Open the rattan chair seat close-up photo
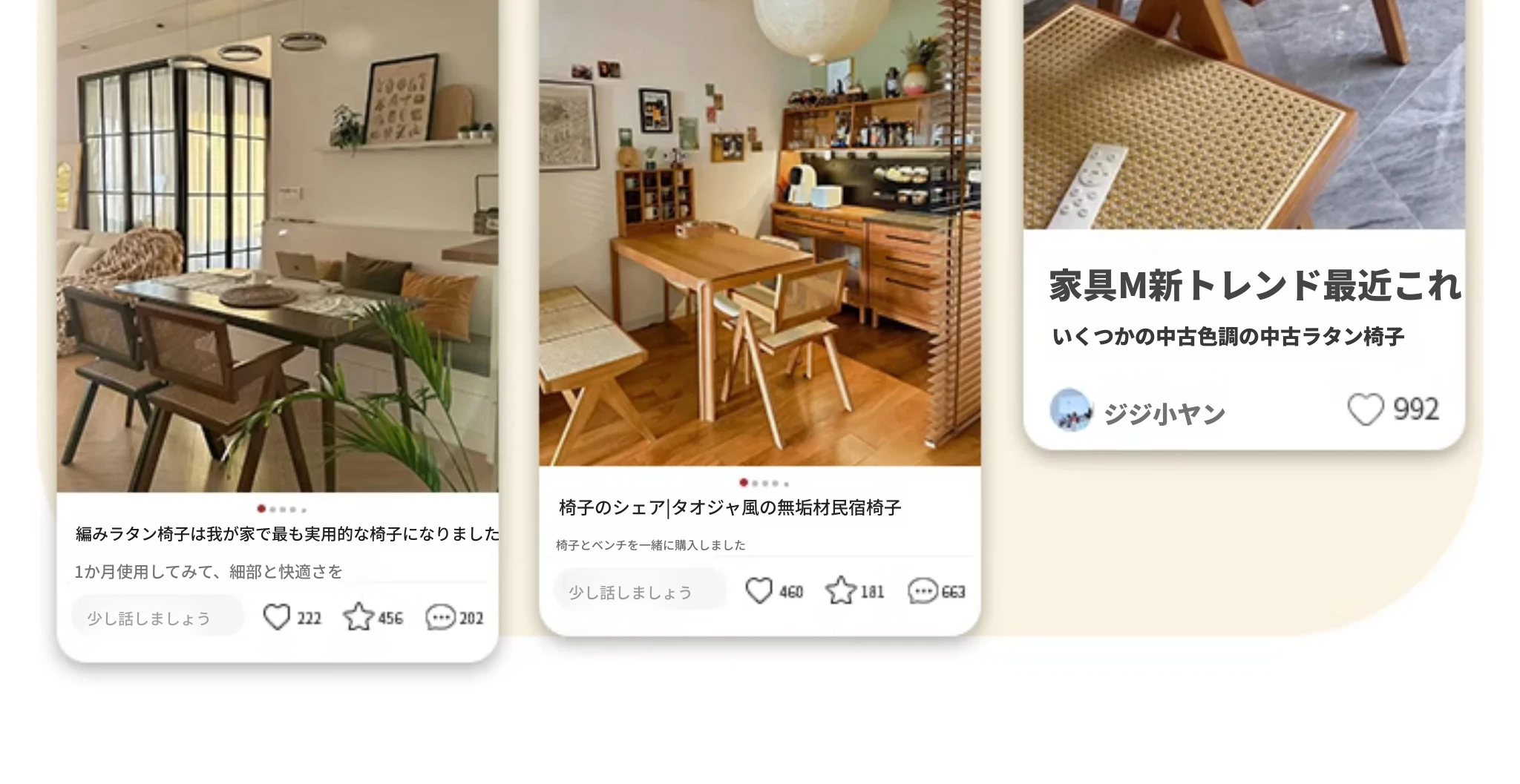1520x784 pixels. pos(1244,115)
